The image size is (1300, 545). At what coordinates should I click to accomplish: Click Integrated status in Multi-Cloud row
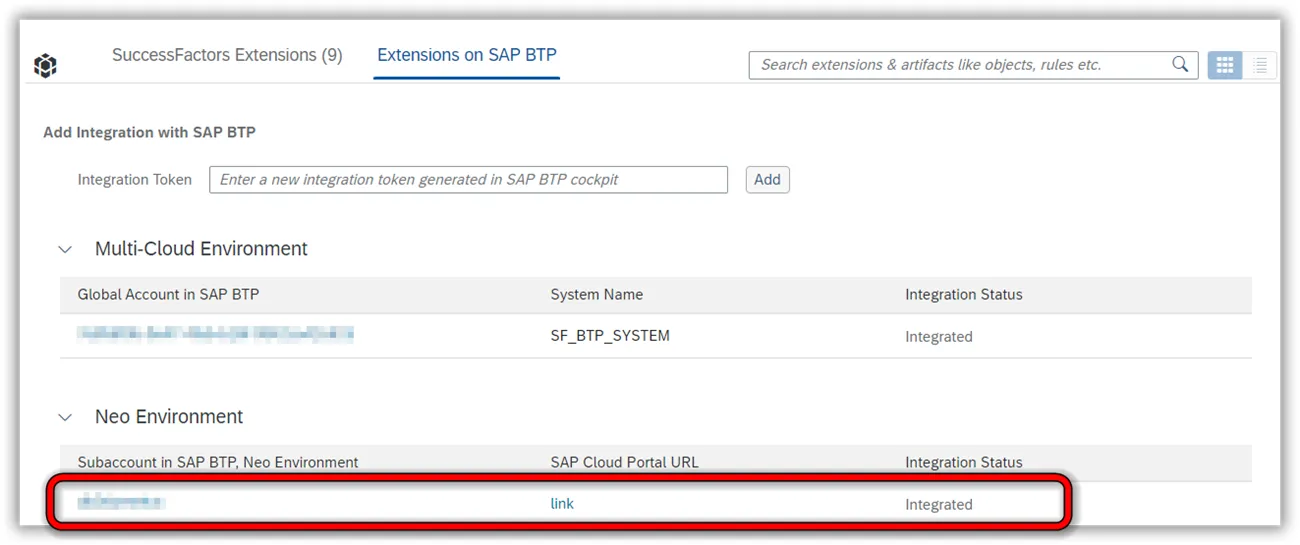coord(939,337)
